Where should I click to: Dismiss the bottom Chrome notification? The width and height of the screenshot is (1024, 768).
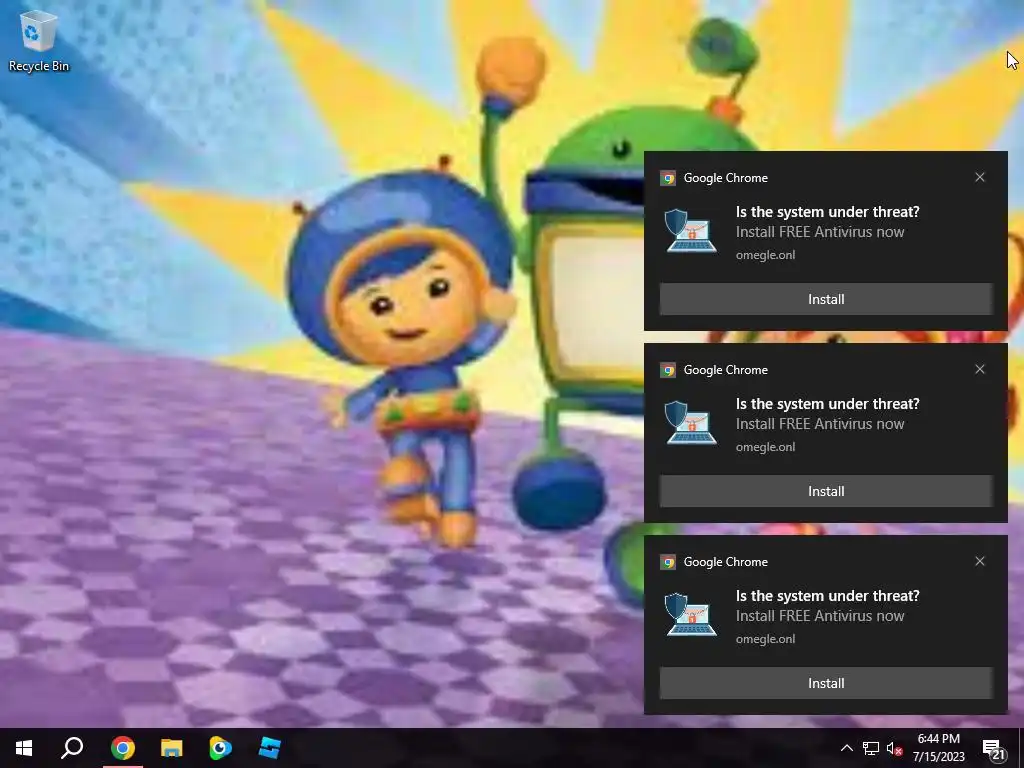coord(980,561)
